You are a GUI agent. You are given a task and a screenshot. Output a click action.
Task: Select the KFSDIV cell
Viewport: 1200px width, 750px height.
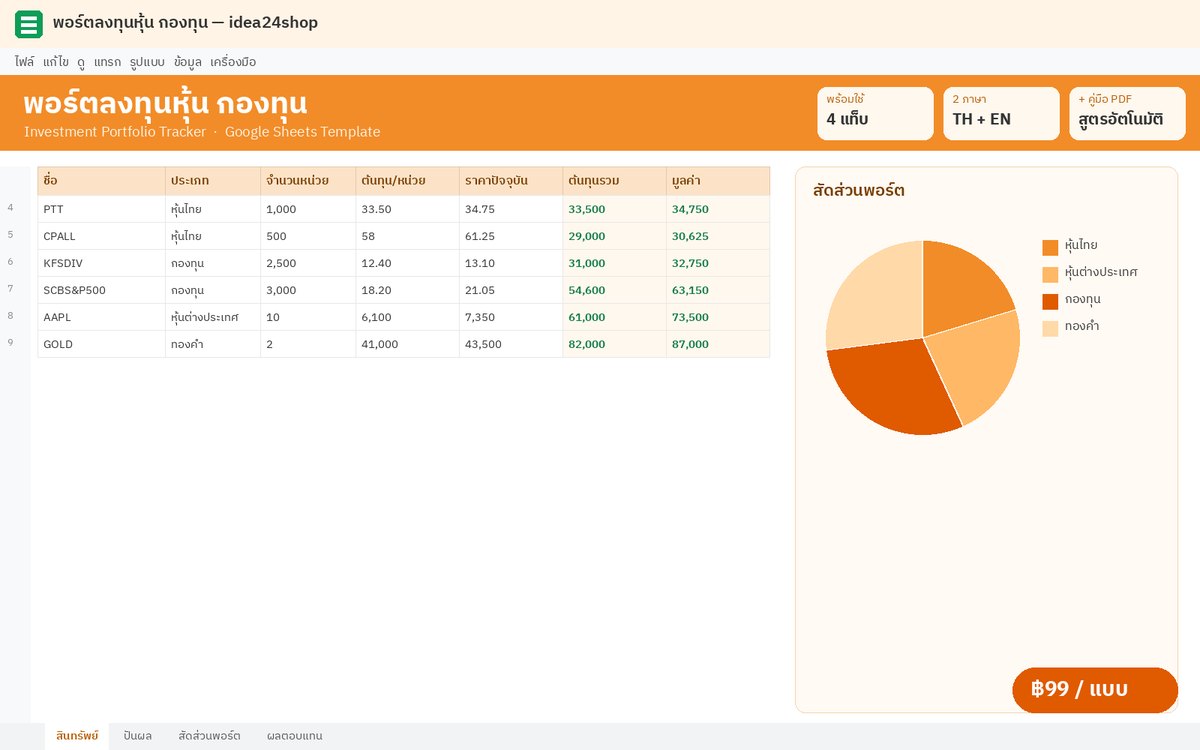point(101,263)
